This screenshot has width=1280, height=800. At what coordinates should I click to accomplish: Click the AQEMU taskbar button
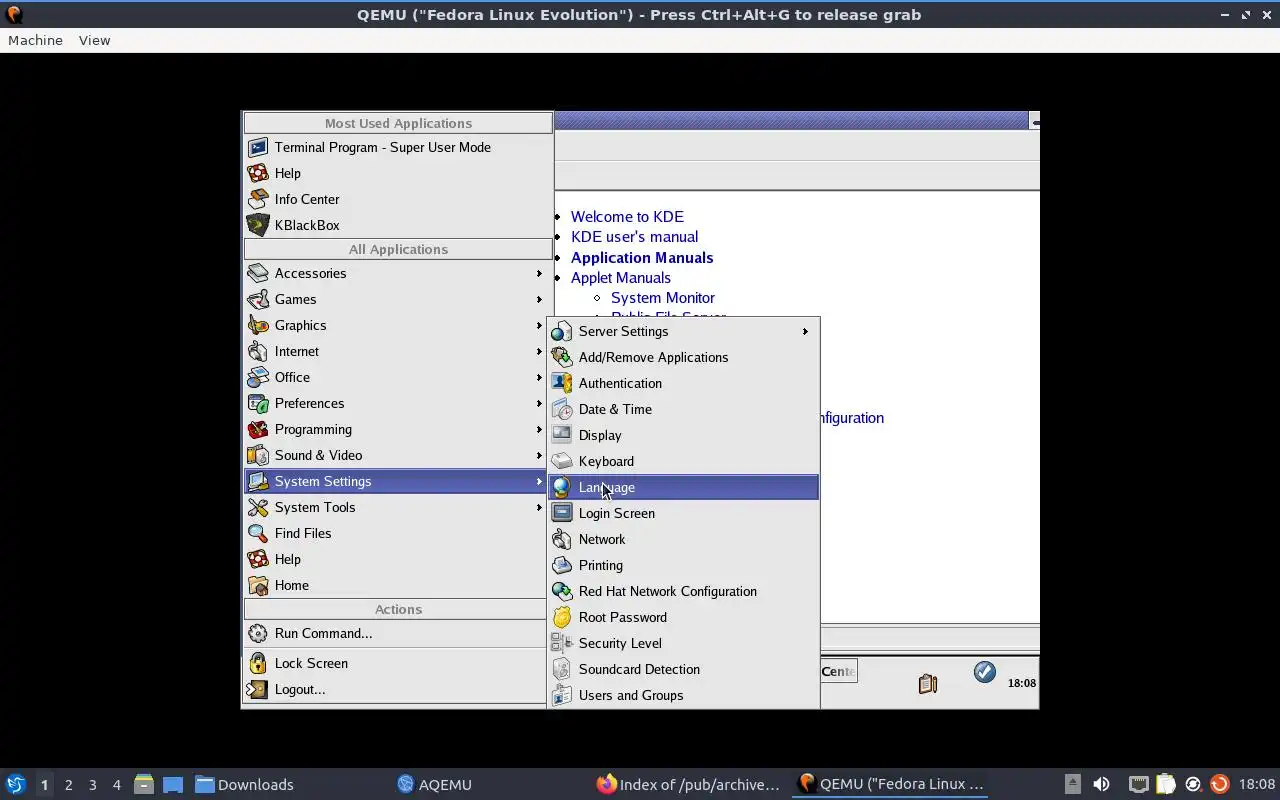[434, 785]
